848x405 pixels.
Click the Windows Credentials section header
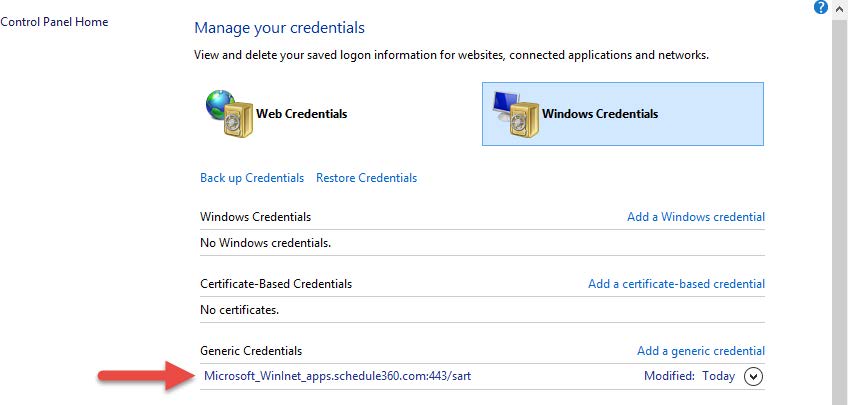(255, 217)
